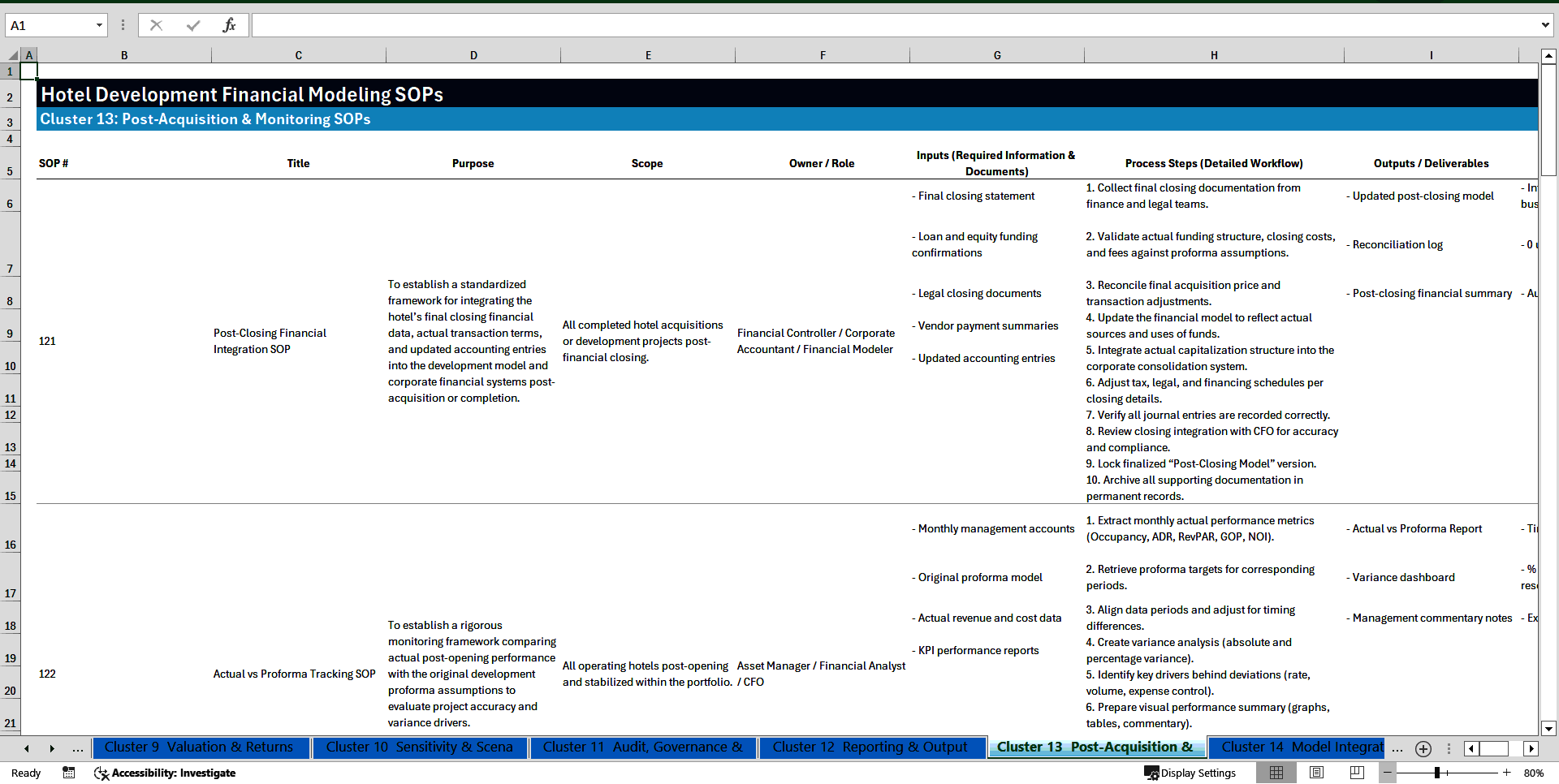
Task: Add a new worksheet with the plus button
Action: [x=1423, y=748]
